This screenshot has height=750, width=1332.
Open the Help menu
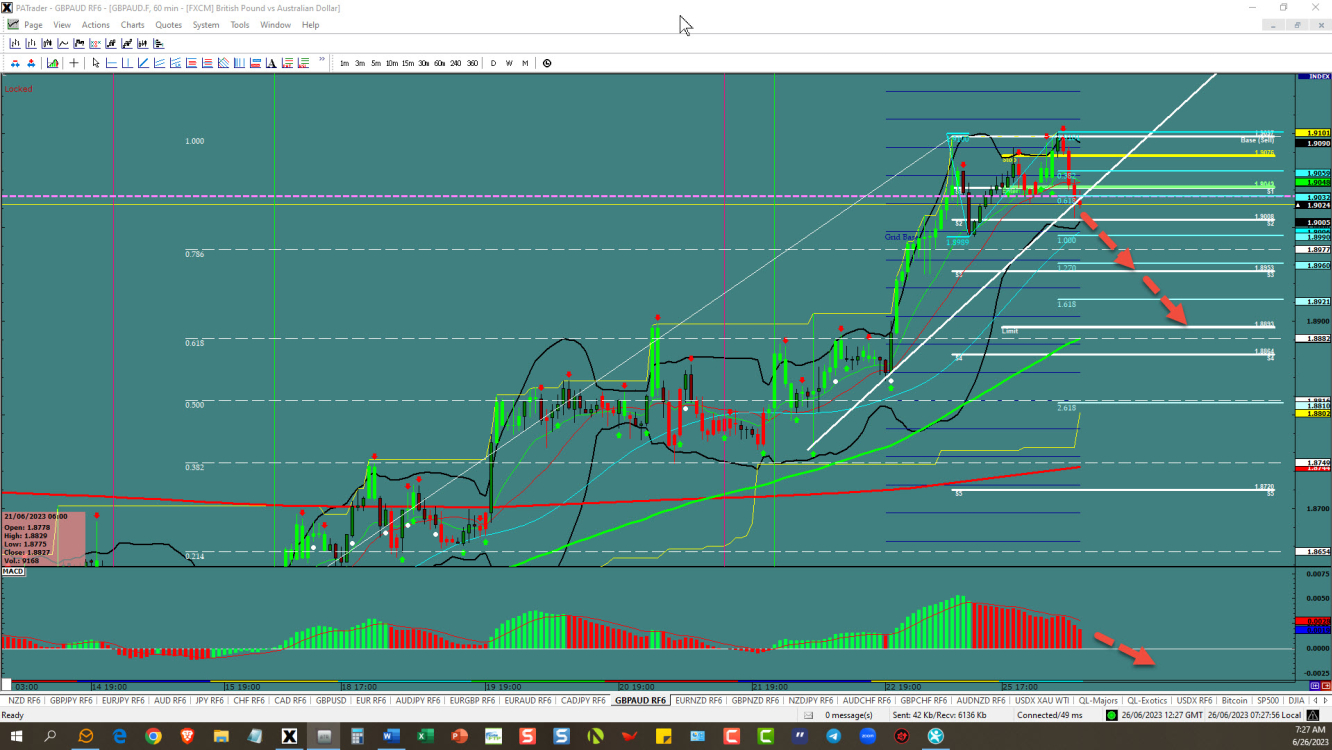coord(311,24)
